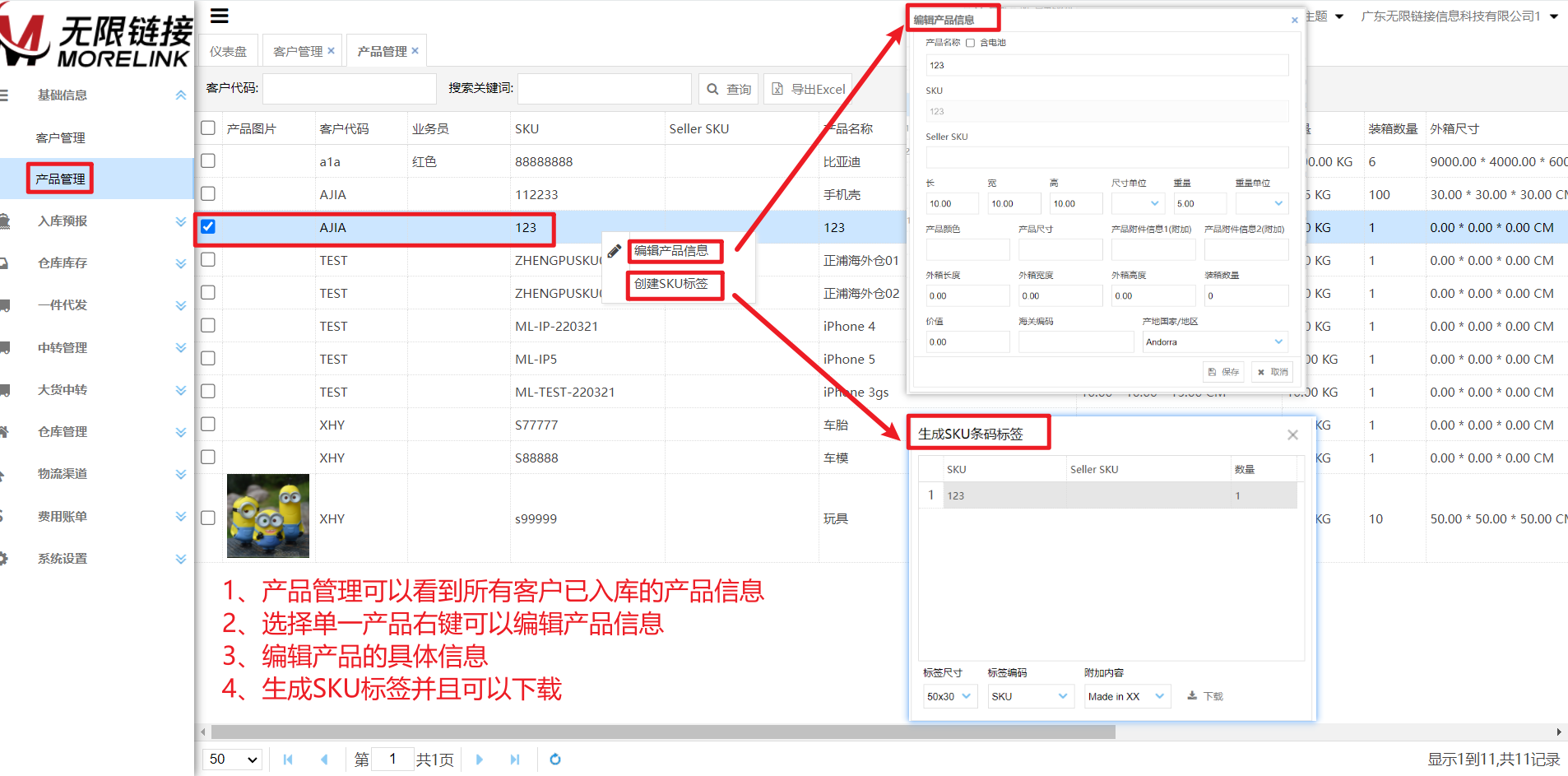Expand the 仓库库存 sidebar section
Image resolution: width=1568 pixels, height=776 pixels.
(x=181, y=263)
